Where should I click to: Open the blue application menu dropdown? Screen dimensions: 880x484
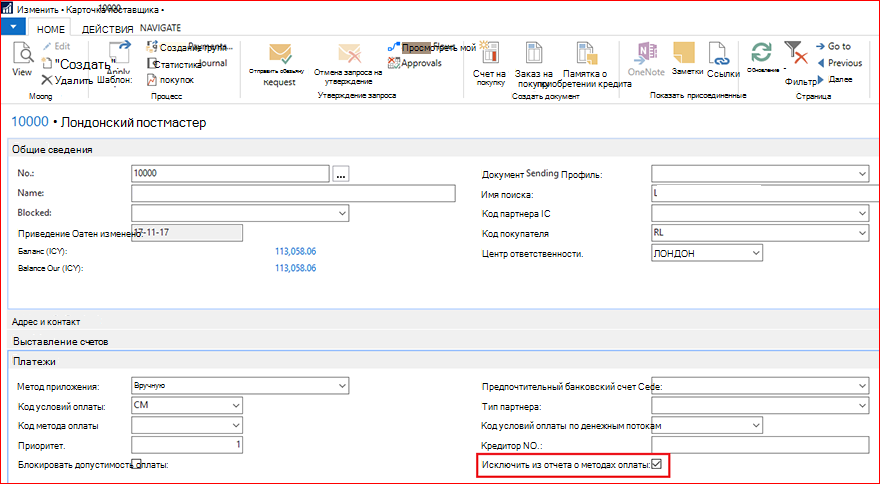pyautogui.click(x=13, y=26)
